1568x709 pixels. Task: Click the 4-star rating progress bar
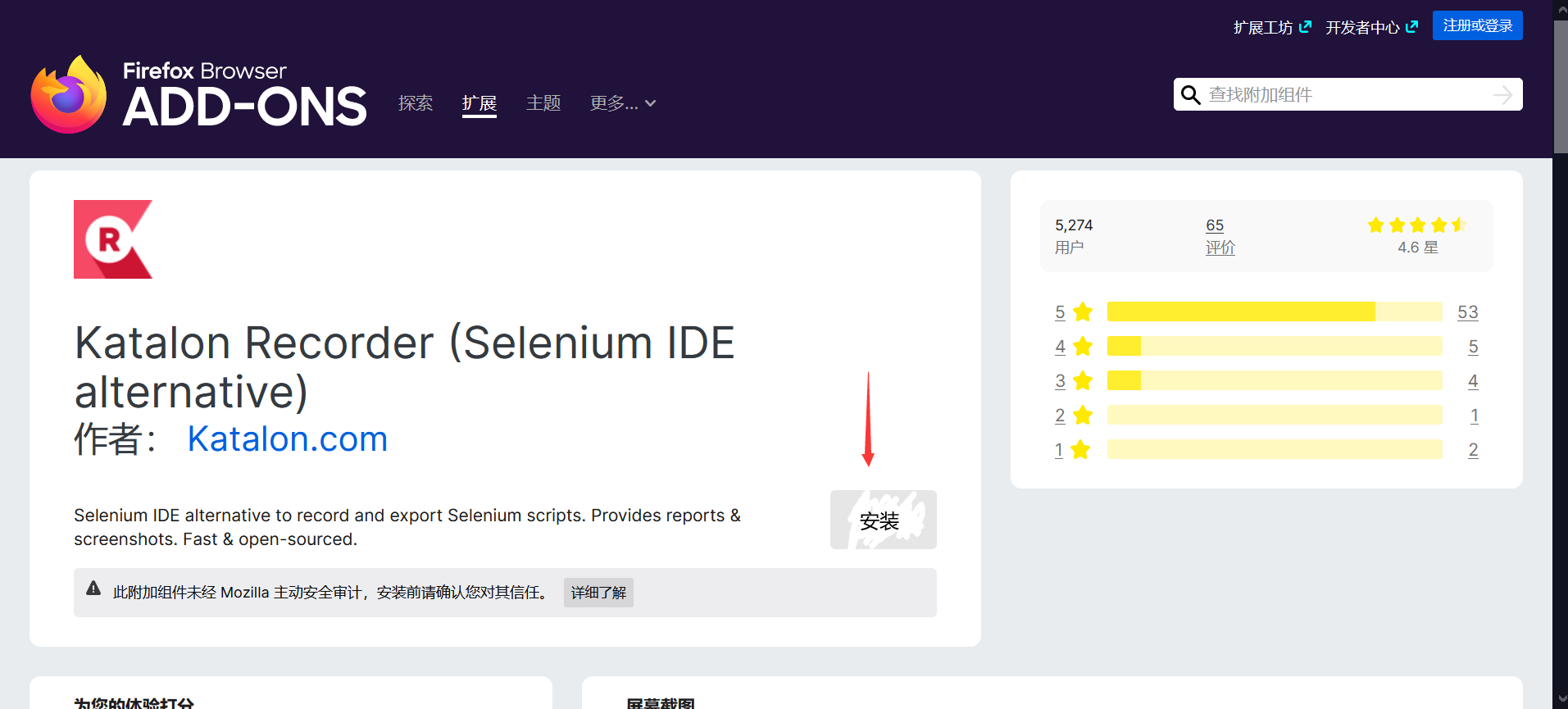[x=1275, y=346]
